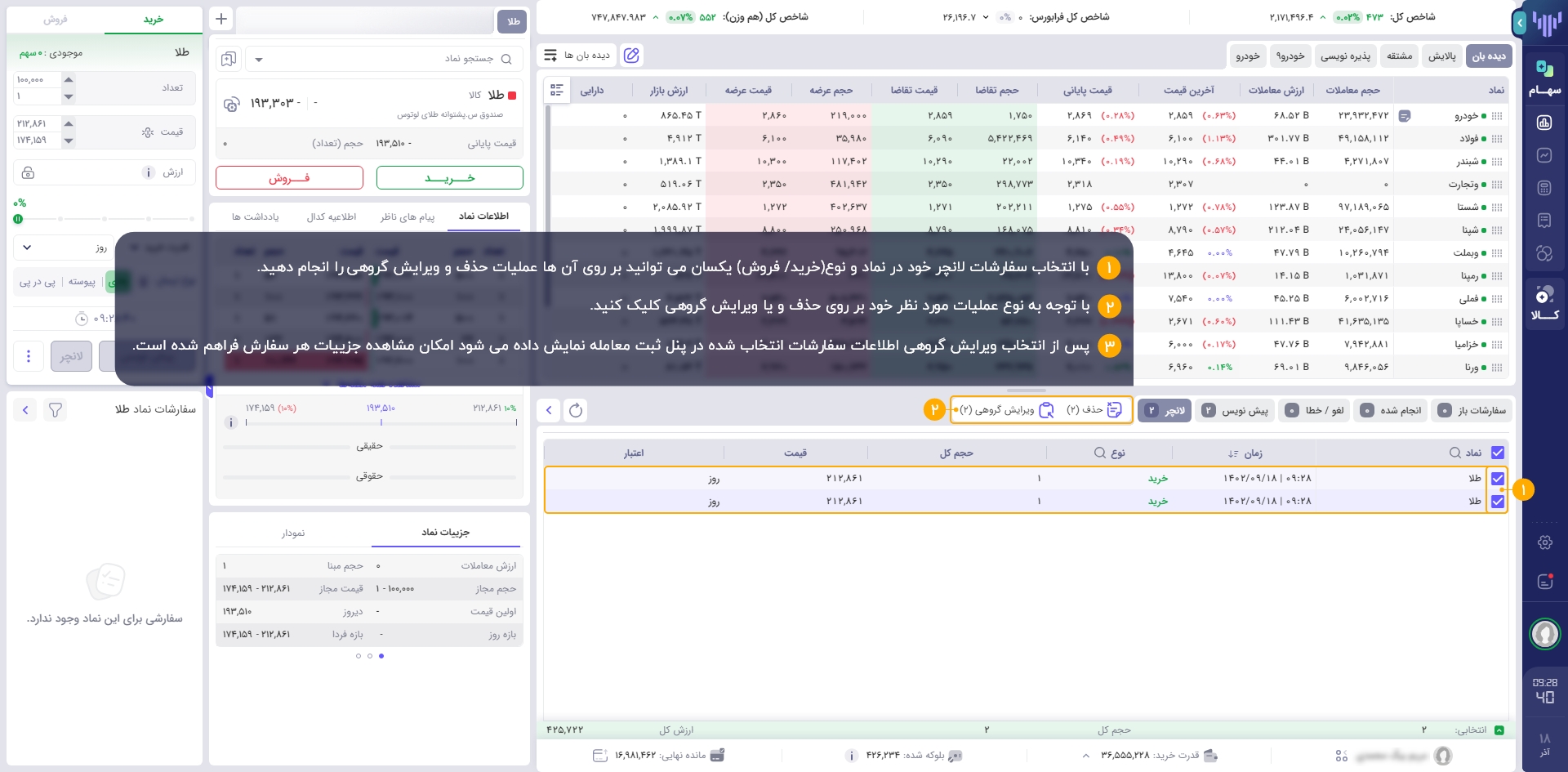1568x772 pixels.
Task: Click the filter icon in طلا orders panel
Action: (56, 410)
